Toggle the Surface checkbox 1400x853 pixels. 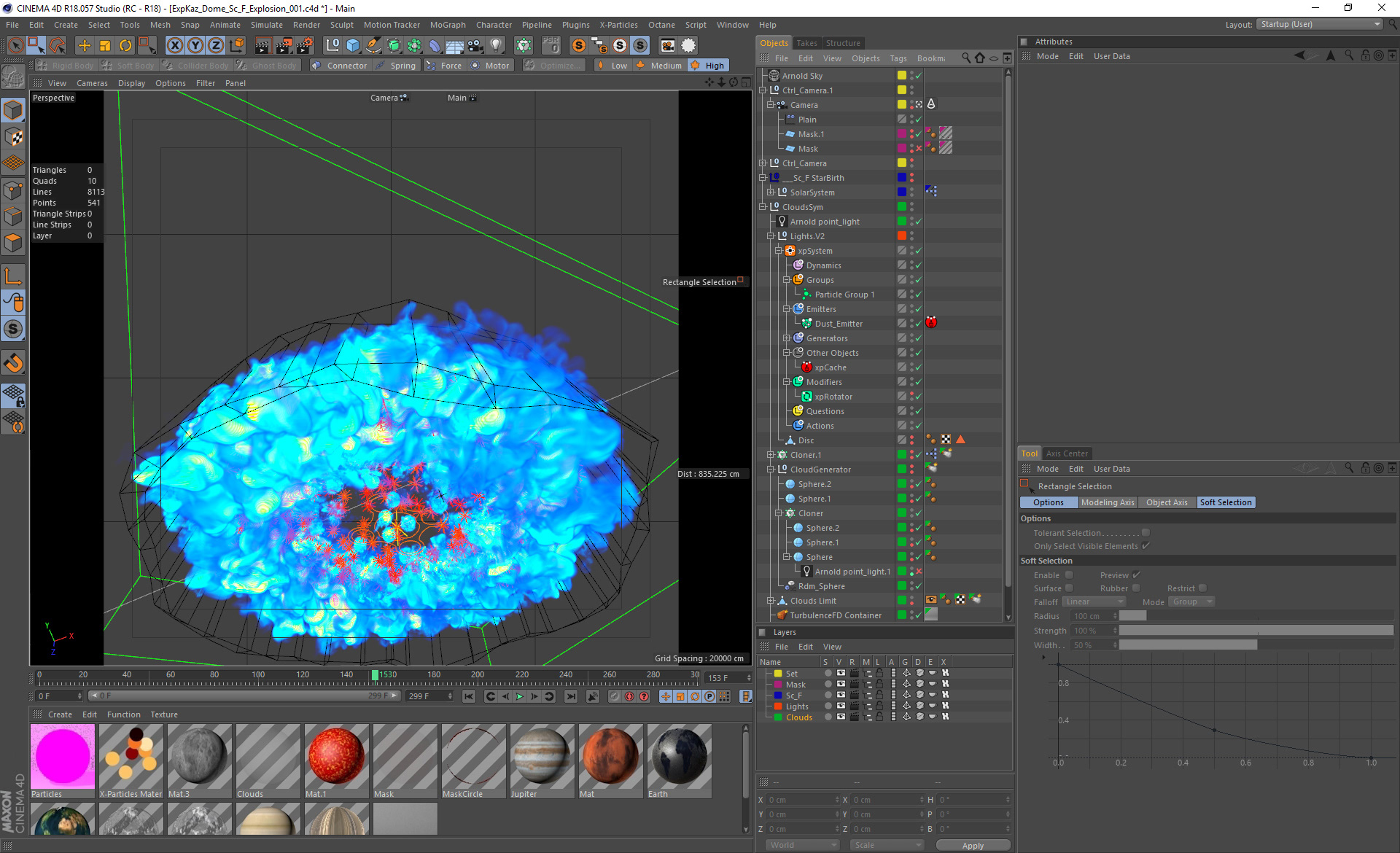click(1069, 588)
